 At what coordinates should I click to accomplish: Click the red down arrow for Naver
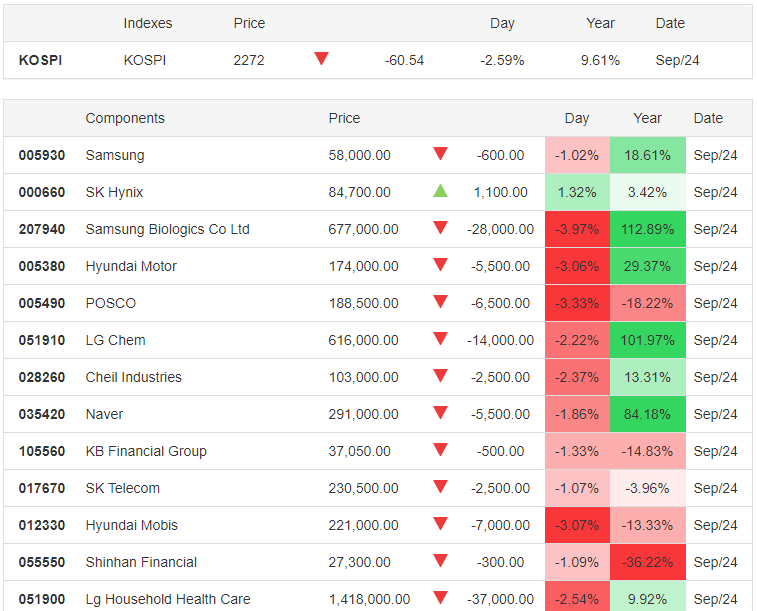point(440,413)
